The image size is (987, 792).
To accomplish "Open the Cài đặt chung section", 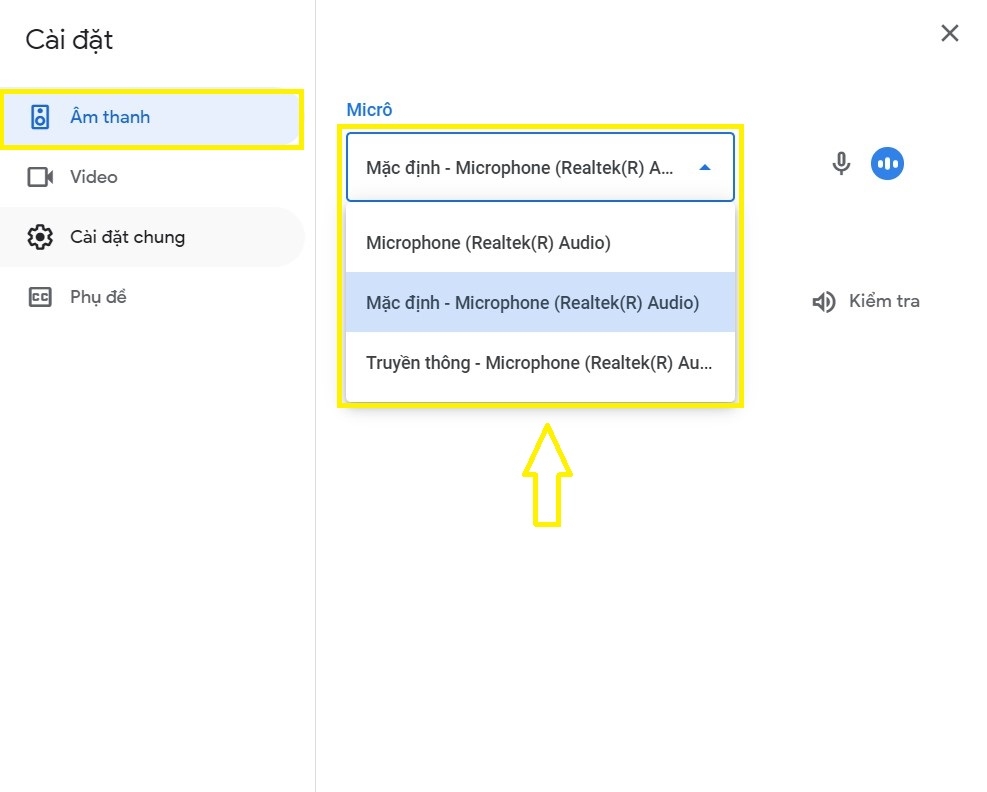I will coord(152,237).
